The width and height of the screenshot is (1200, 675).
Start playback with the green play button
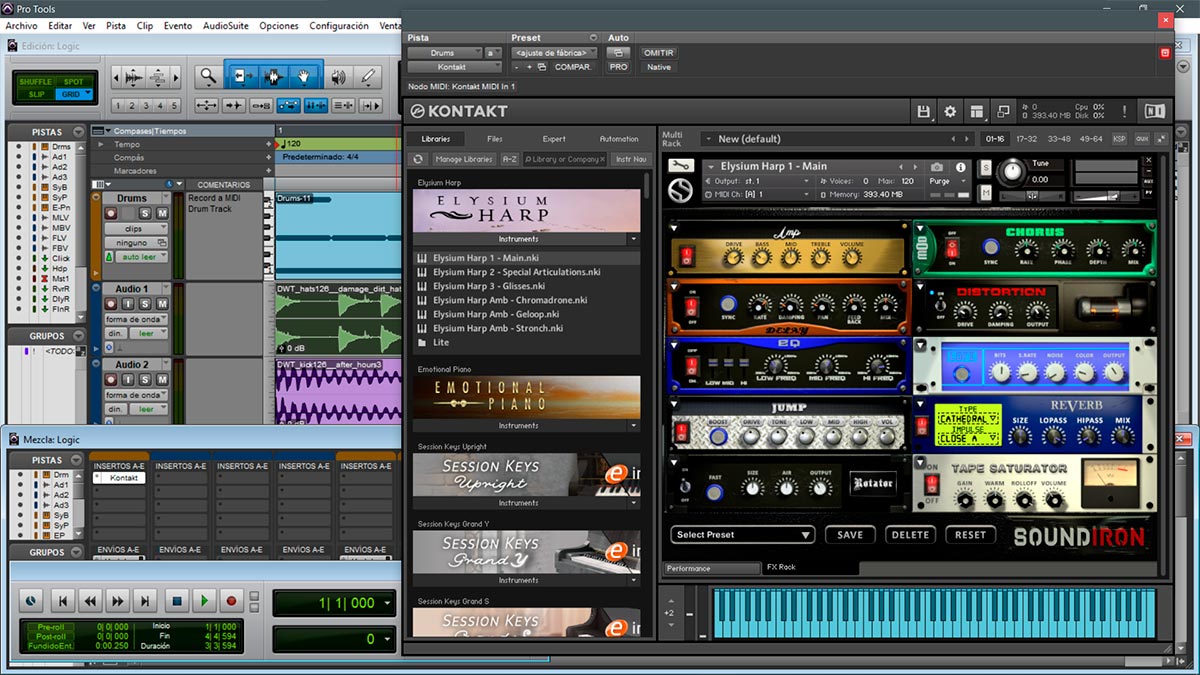tap(204, 601)
